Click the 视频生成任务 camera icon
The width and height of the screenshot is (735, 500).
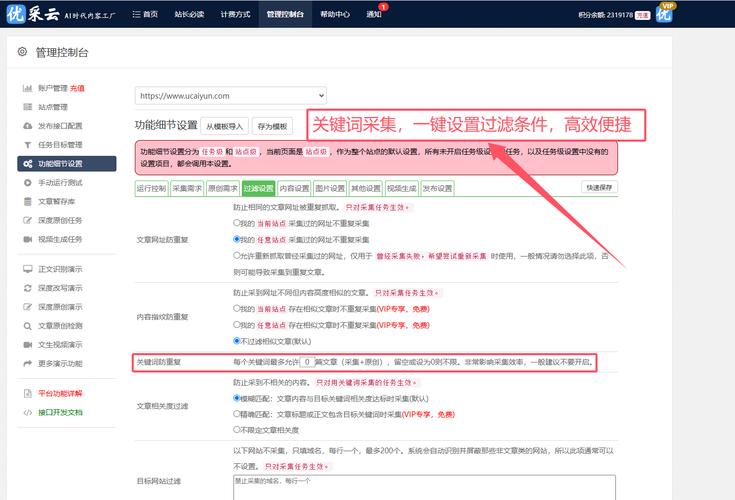tap(28, 239)
